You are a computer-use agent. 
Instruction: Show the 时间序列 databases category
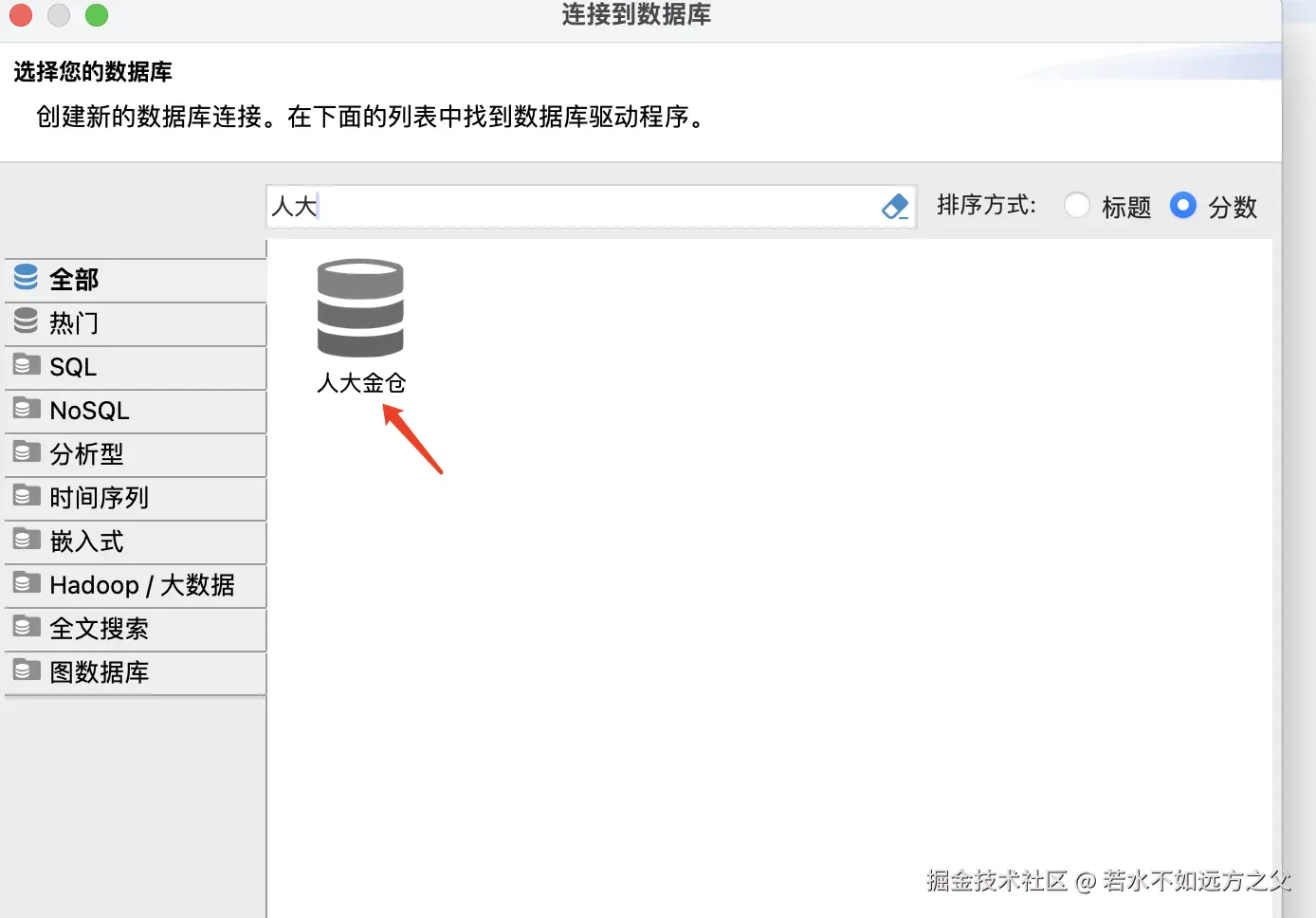point(136,498)
